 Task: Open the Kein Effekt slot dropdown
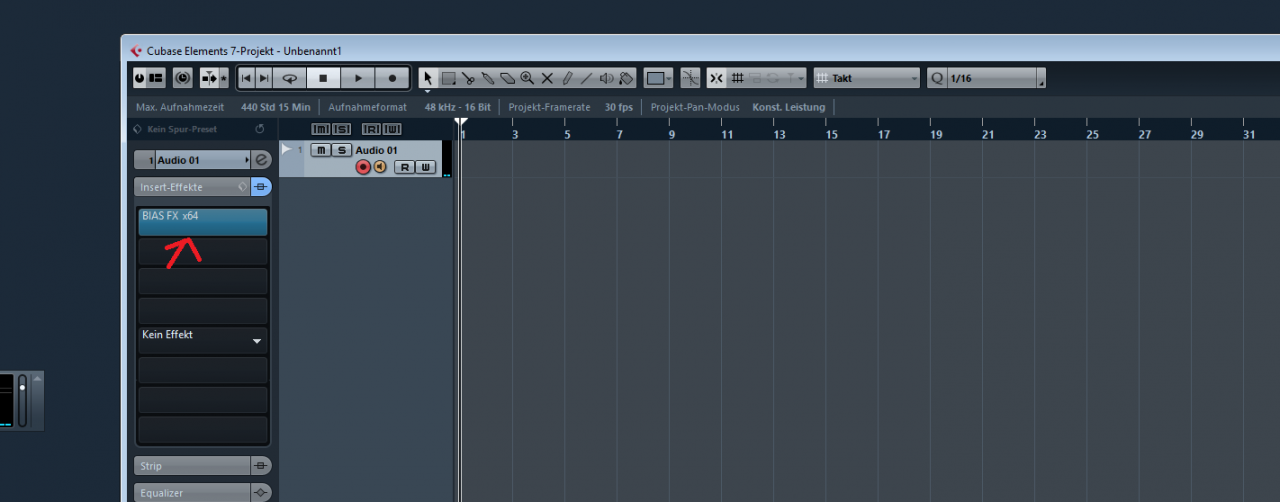click(257, 341)
